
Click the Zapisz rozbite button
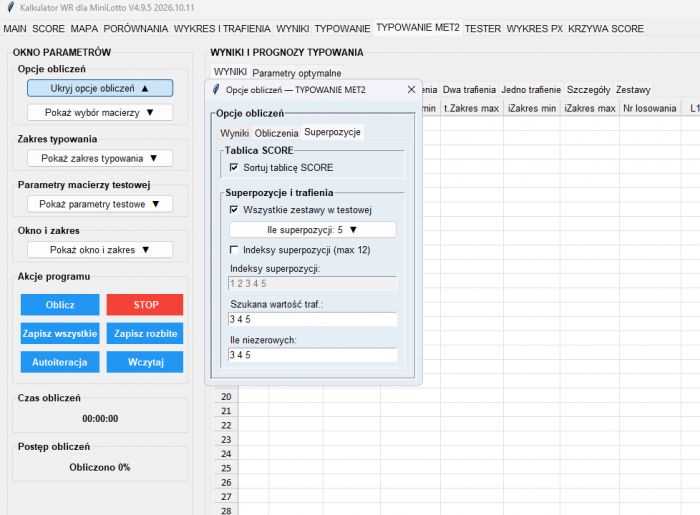145,333
